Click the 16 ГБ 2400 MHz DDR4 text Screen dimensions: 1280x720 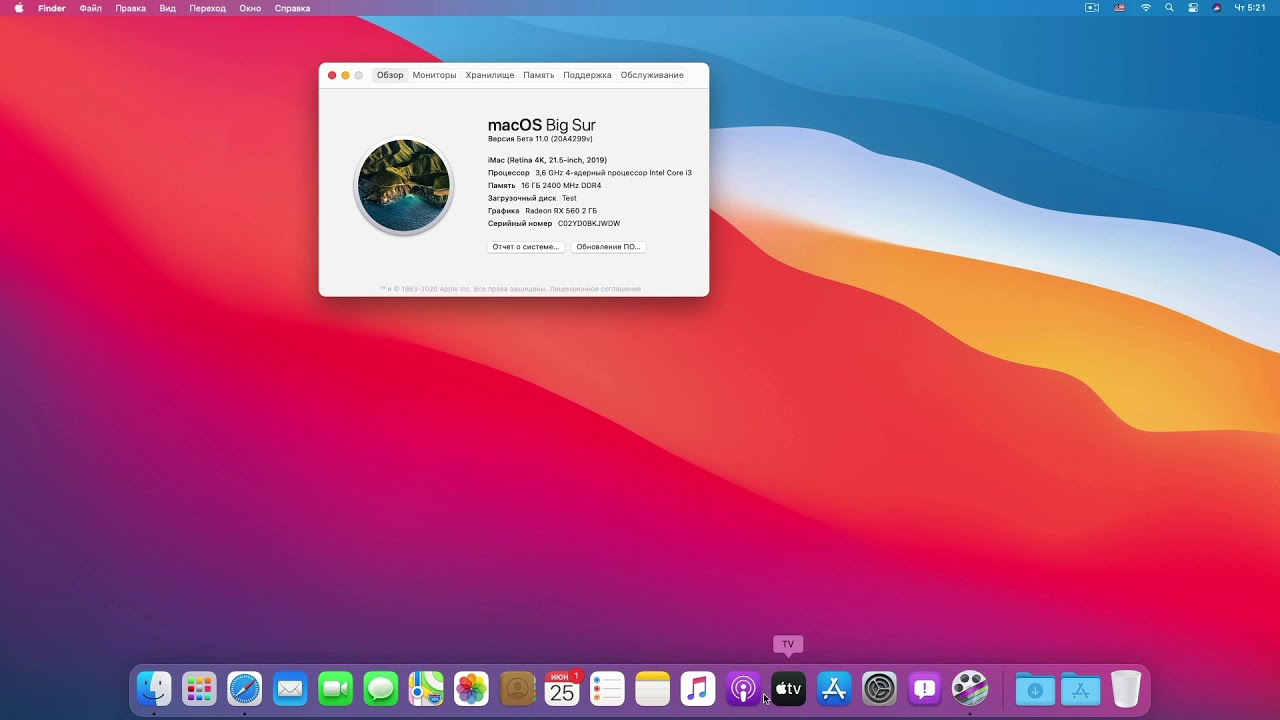pos(561,186)
